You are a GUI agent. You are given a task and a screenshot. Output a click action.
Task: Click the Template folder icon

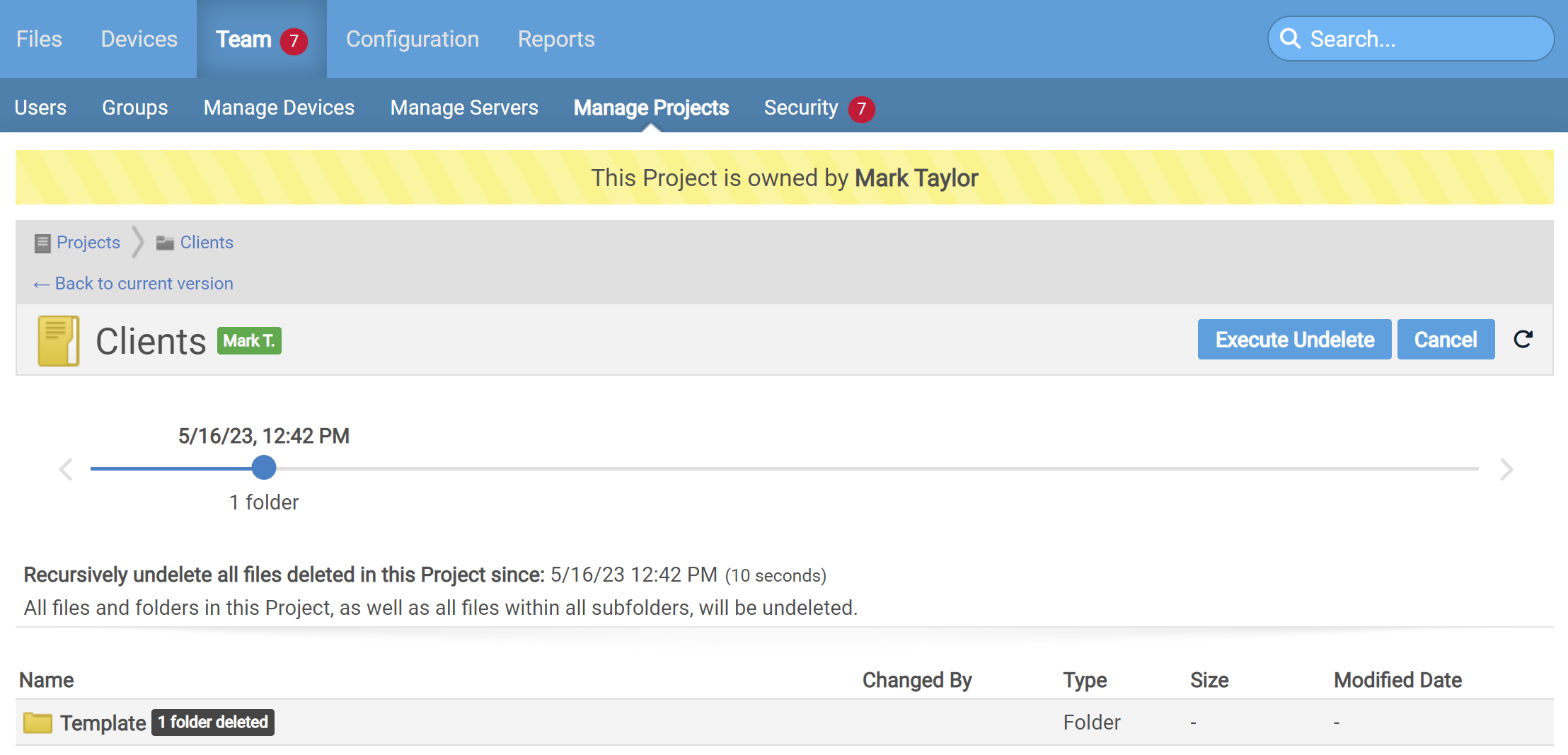38,722
